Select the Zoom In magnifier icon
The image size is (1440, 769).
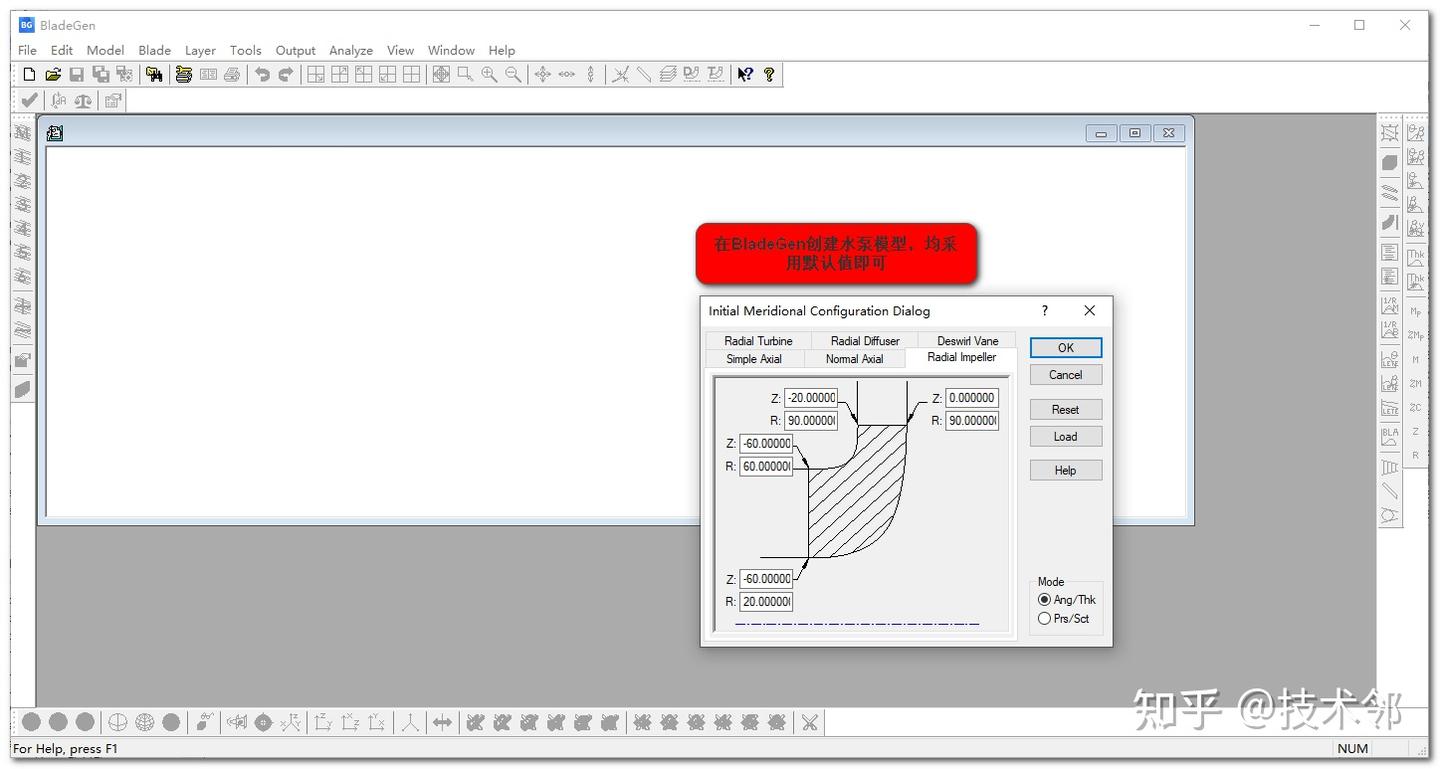coord(488,73)
